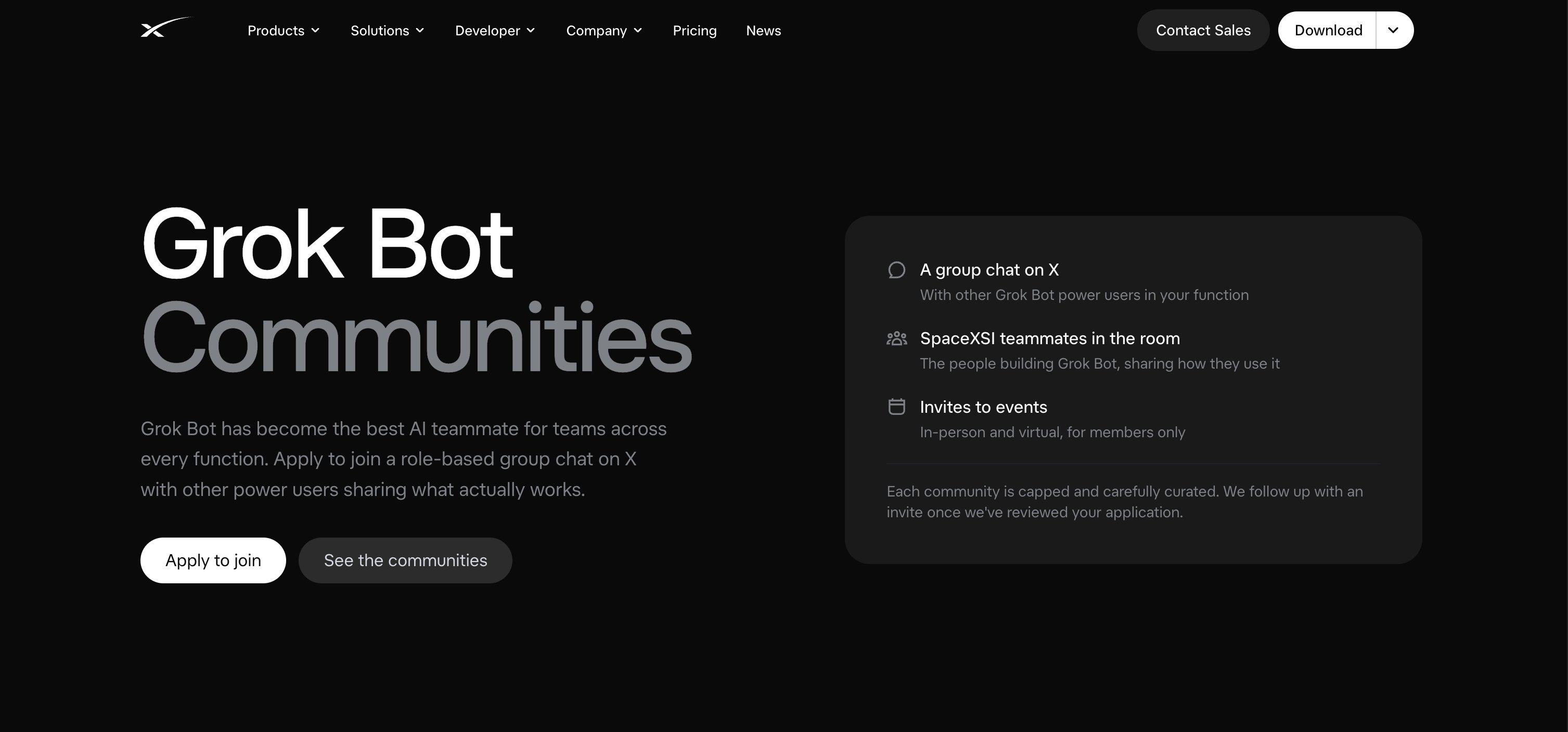Expand the Solutions menu
Screen dimensions: 1568x732
(x=387, y=31)
